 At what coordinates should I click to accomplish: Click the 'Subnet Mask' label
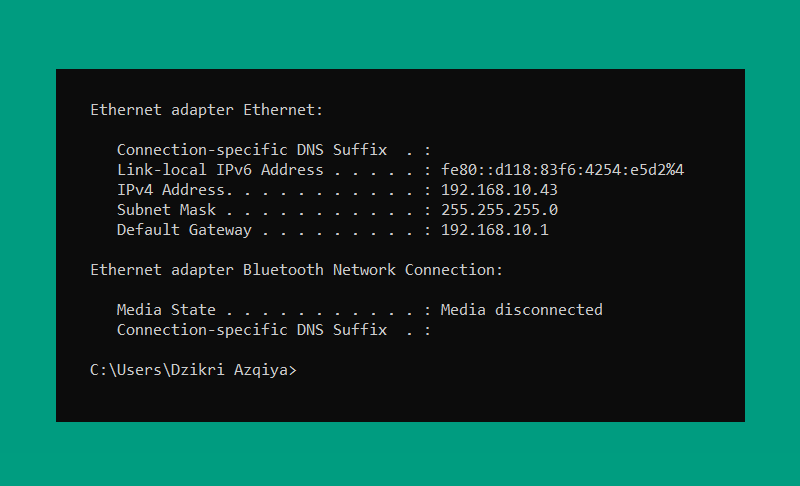166,210
